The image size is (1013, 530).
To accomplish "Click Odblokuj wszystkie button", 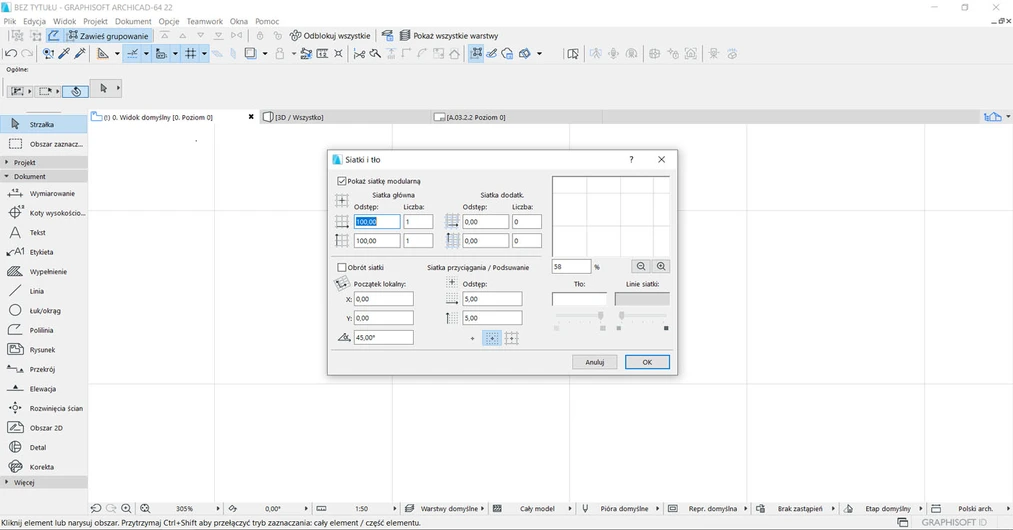I will click(330, 36).
